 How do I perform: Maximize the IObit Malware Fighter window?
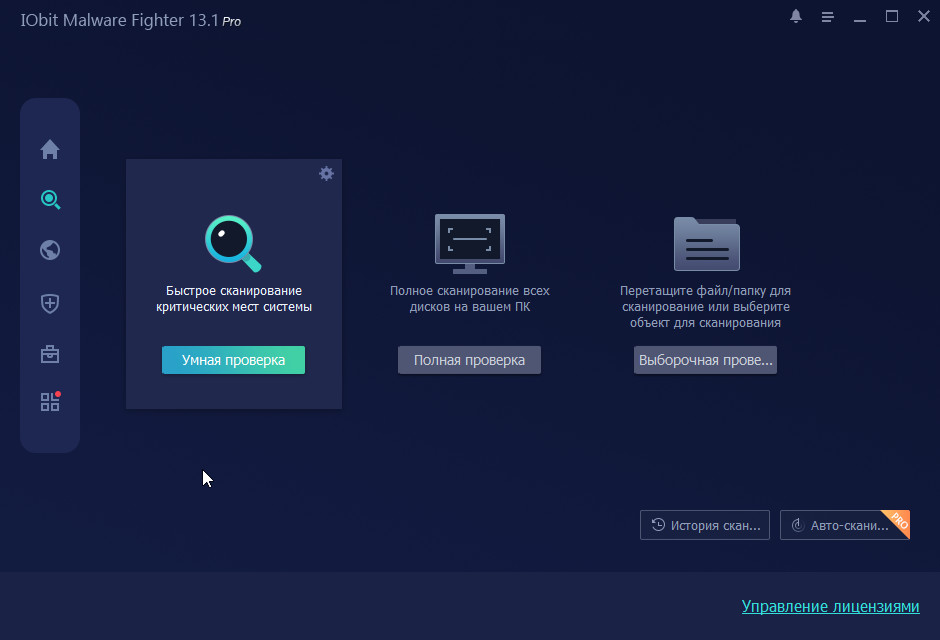[x=892, y=17]
